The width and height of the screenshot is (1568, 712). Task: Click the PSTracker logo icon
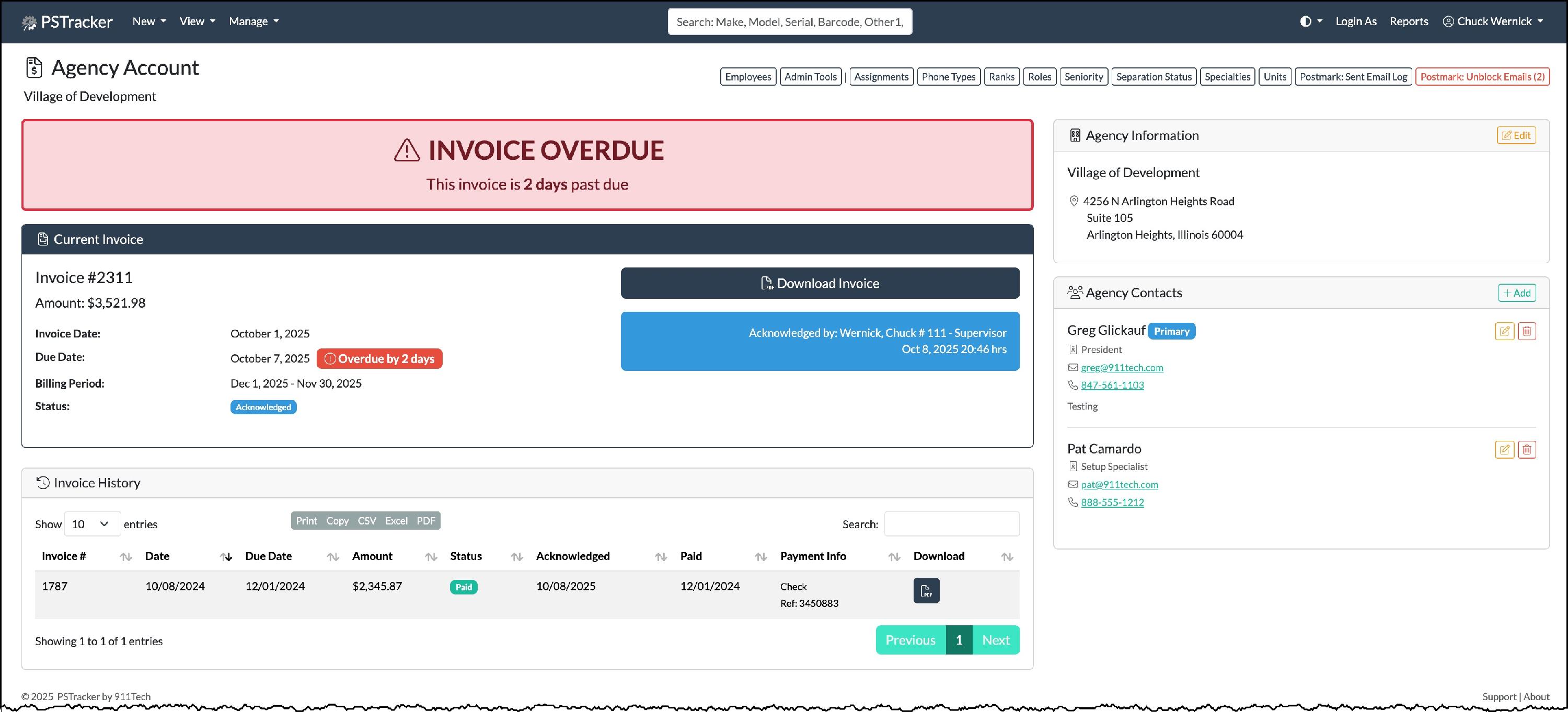[29, 22]
